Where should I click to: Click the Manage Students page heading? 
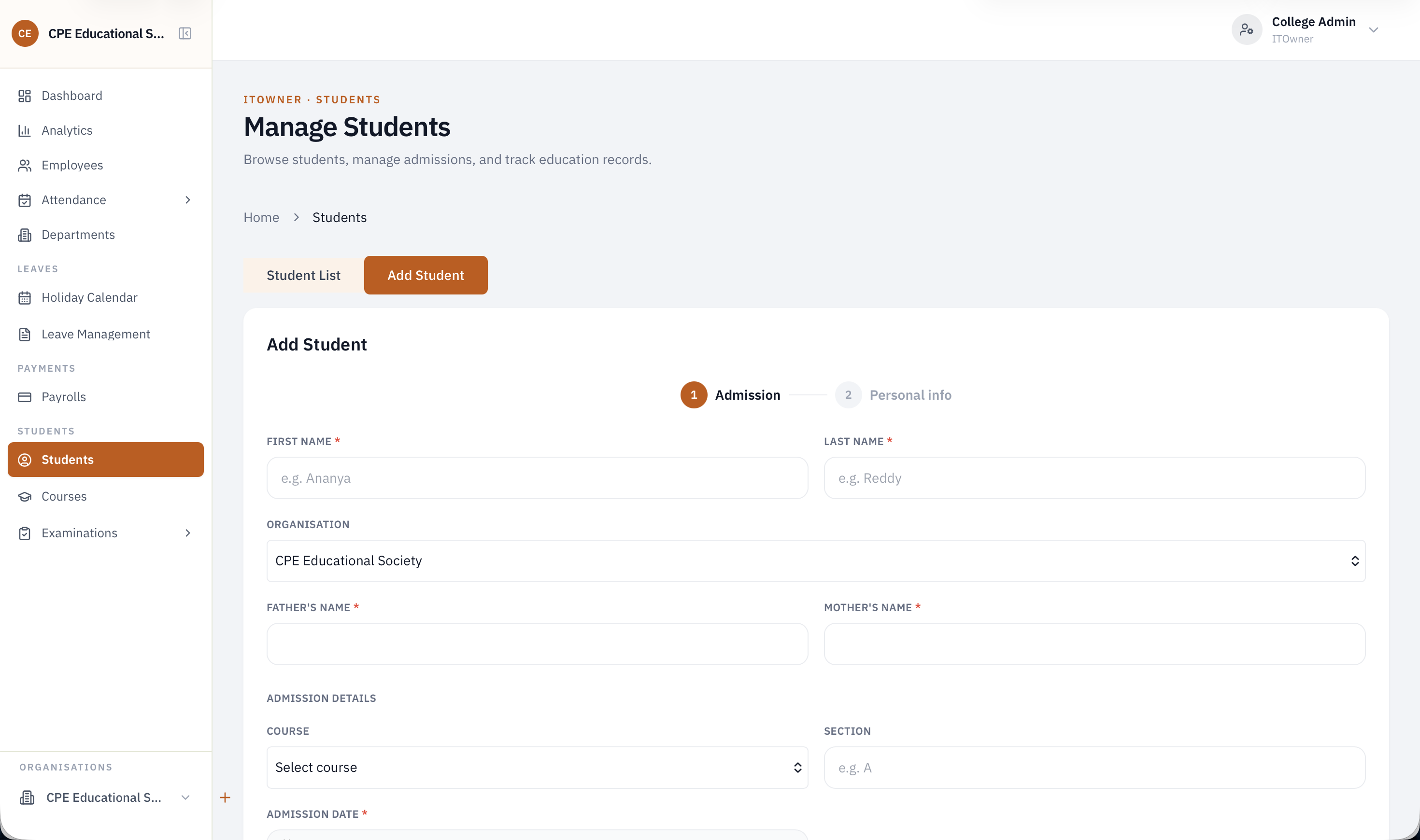point(347,127)
